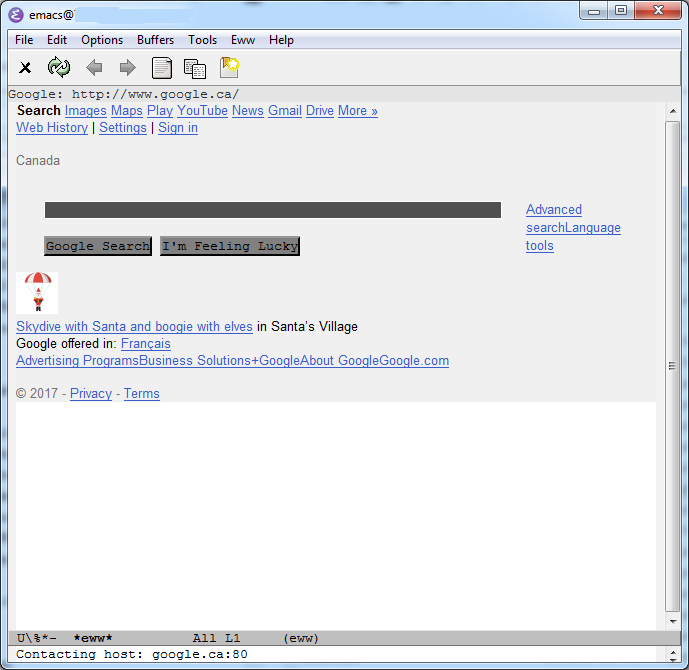This screenshot has width=689, height=670.
Task: Click the Google URL header line
Action: [x=344, y=94]
